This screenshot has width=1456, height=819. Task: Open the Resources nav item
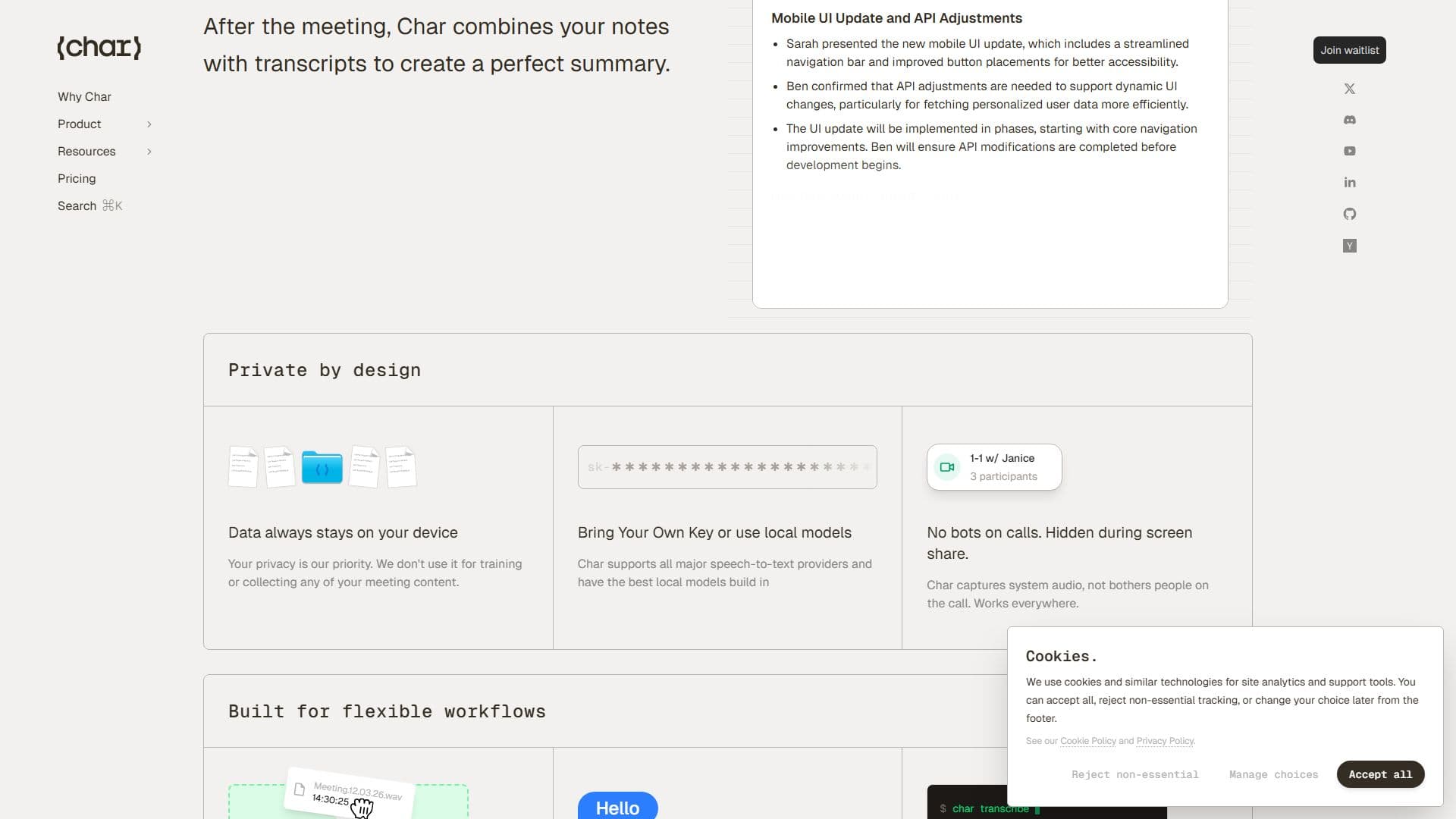click(86, 152)
